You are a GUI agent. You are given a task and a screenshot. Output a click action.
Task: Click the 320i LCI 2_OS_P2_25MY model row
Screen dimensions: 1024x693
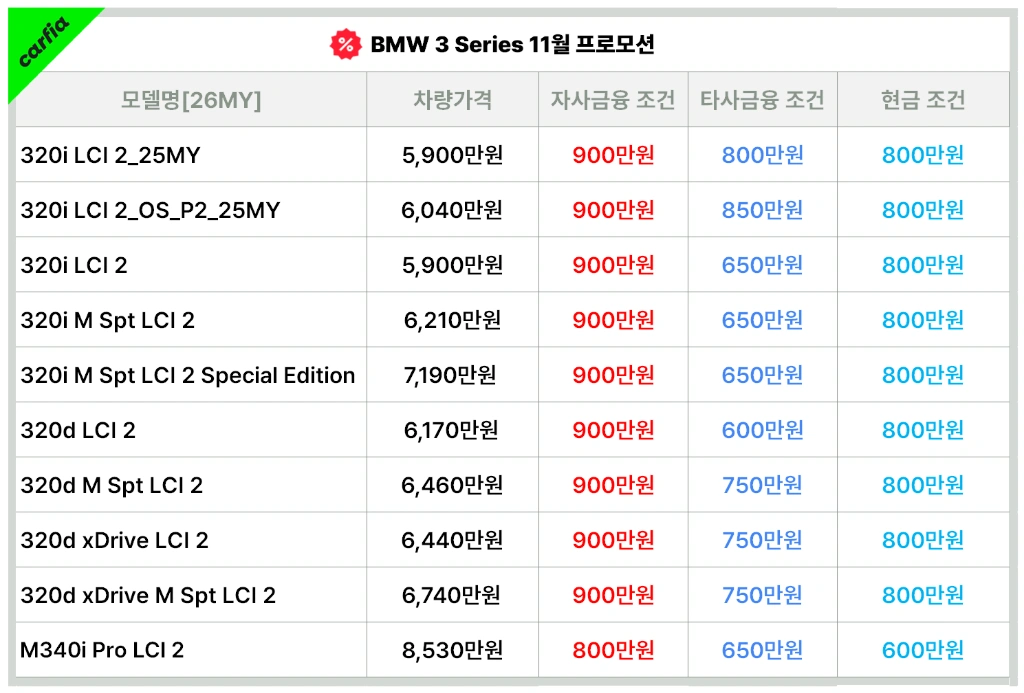click(x=150, y=210)
